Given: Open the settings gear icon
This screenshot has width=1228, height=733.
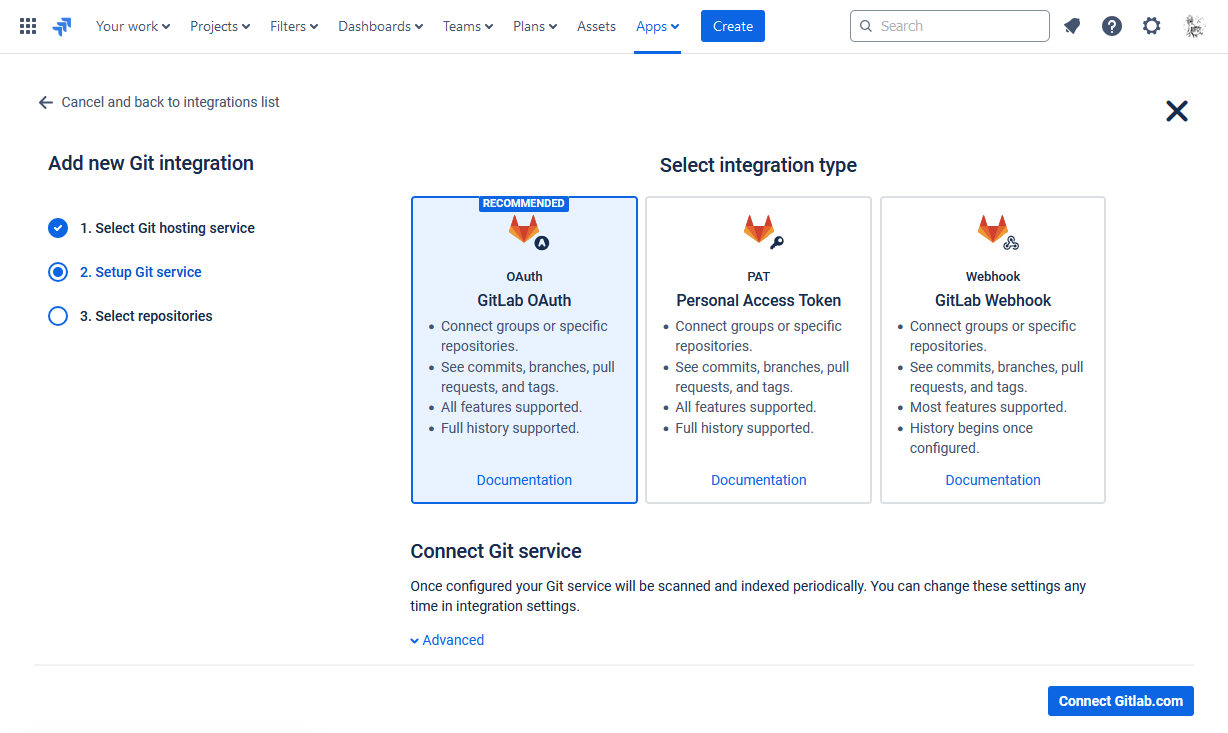Looking at the screenshot, I should pyautogui.click(x=1152, y=26).
